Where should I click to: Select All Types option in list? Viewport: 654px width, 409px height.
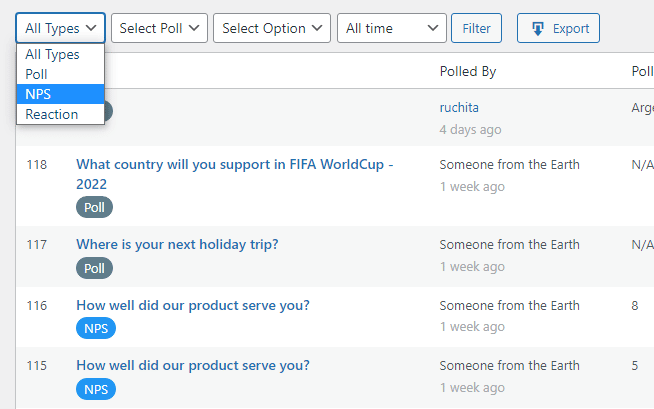click(x=60, y=54)
